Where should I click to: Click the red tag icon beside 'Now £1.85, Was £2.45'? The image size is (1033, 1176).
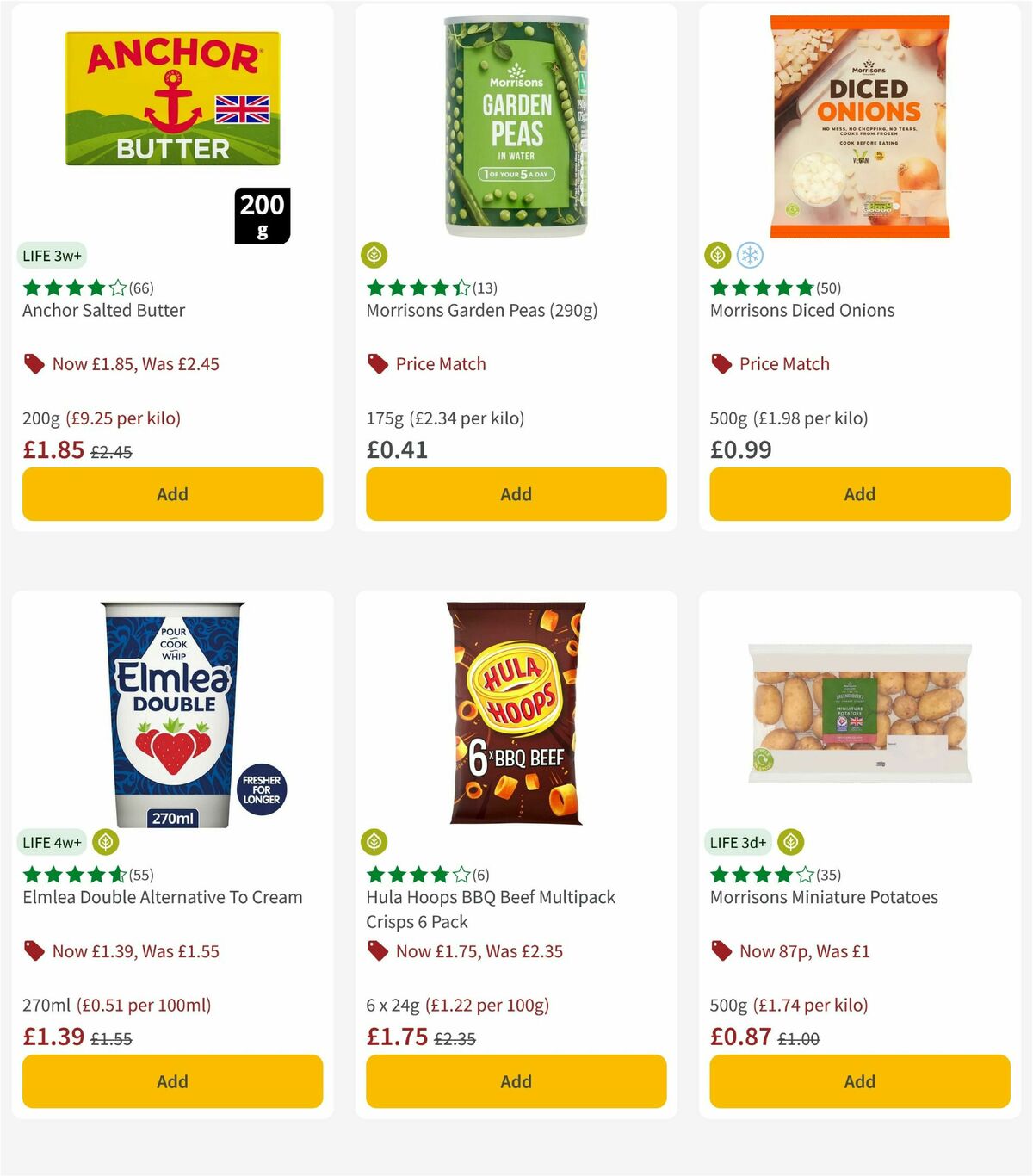pyautogui.click(x=34, y=363)
